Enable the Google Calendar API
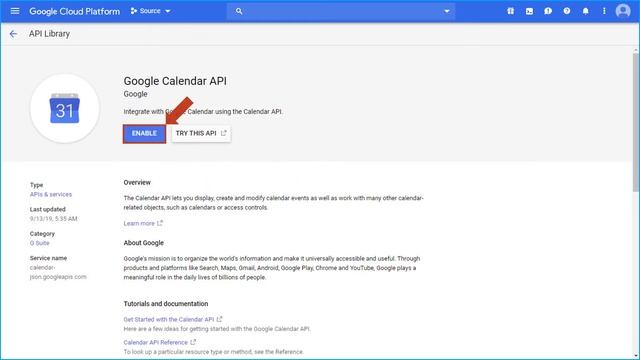Viewport: 640px width, 360px height. point(144,133)
